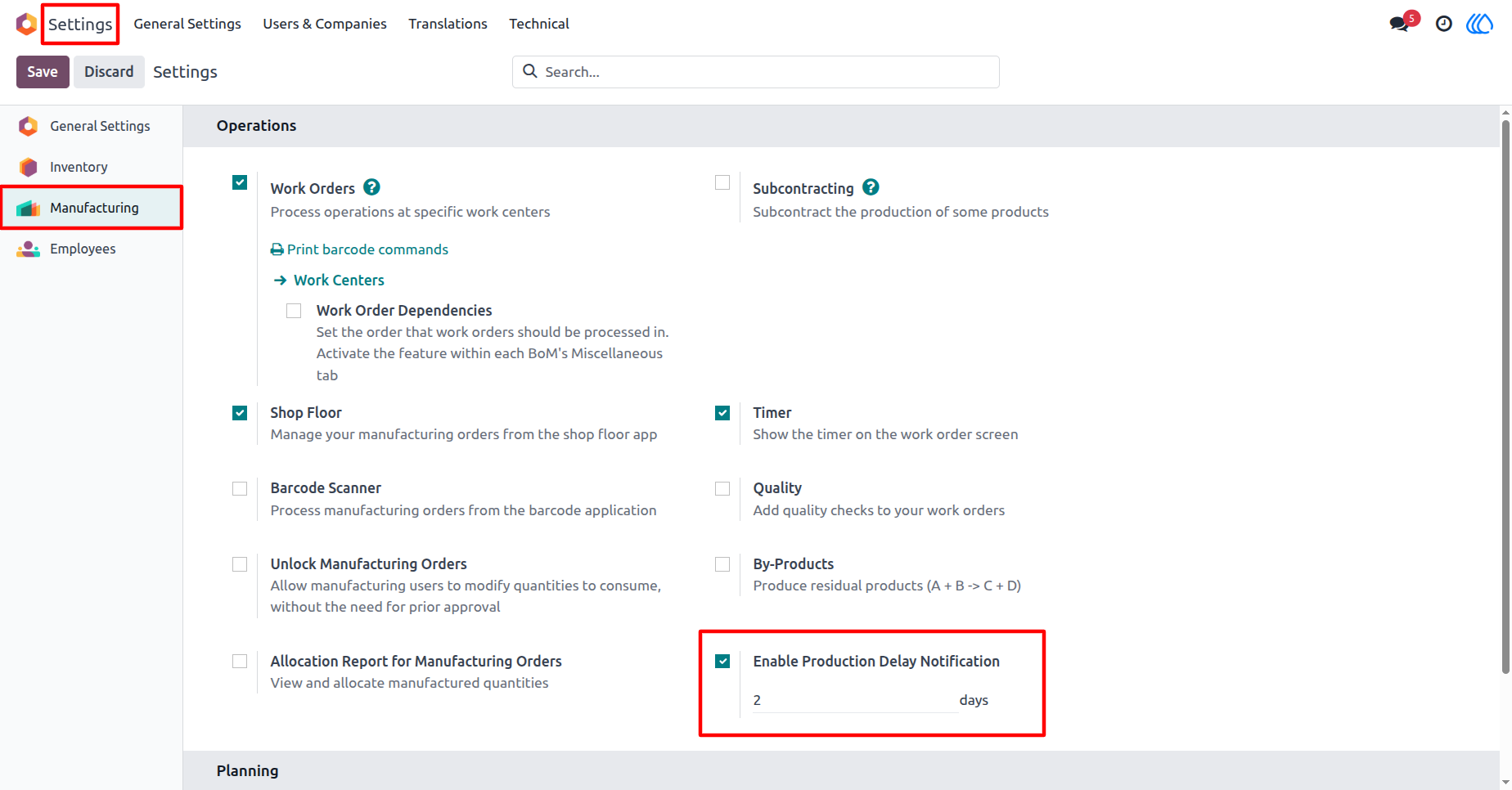Open the conversations chat icon
Image resolution: width=1512 pixels, height=790 pixels.
(1399, 24)
